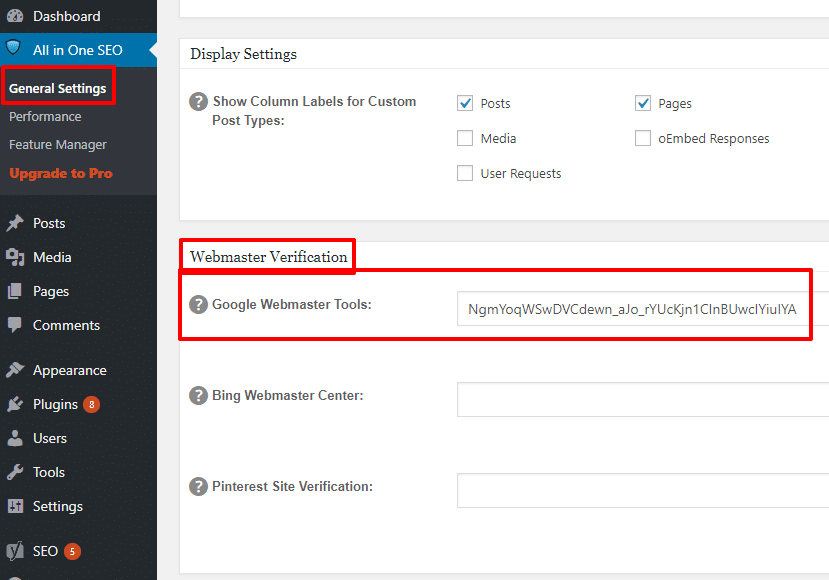The image size is (829, 580).
Task: Tick the User Requests checkbox
Action: [465, 173]
